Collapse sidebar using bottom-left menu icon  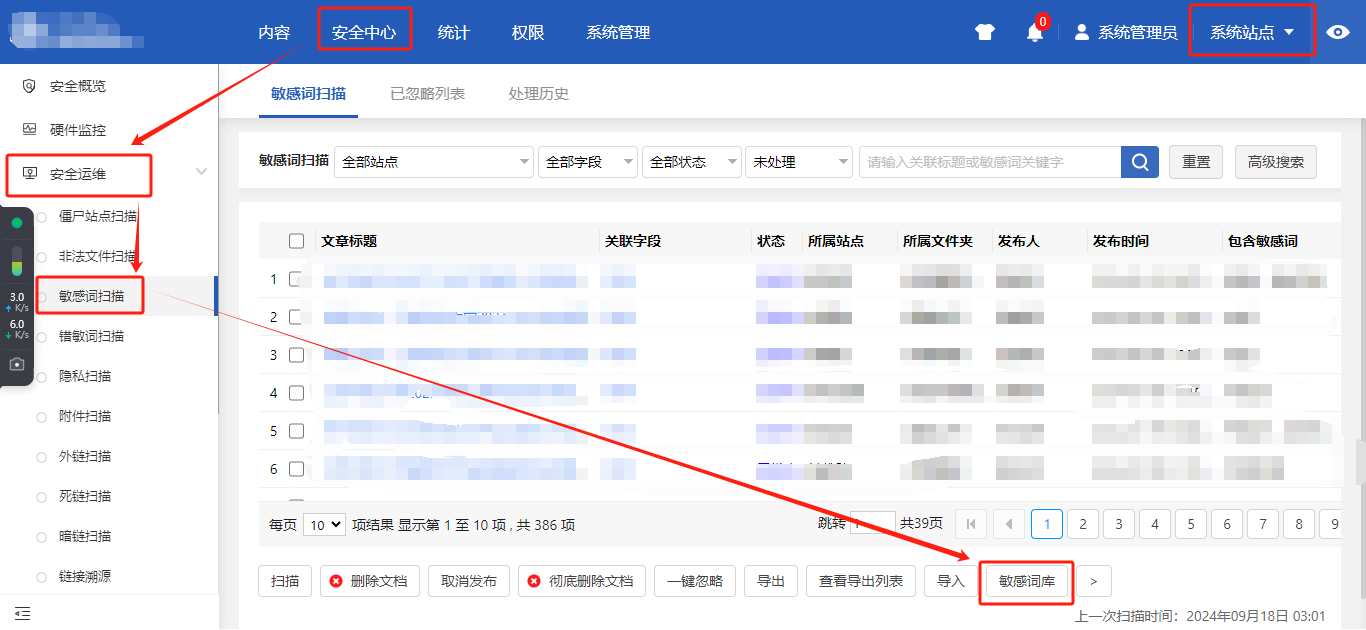coord(22,613)
